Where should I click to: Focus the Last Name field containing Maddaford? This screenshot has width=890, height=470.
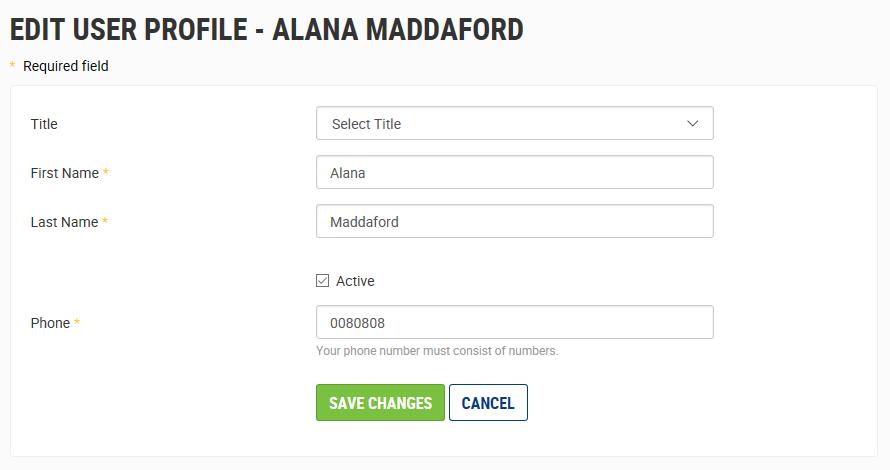point(514,222)
